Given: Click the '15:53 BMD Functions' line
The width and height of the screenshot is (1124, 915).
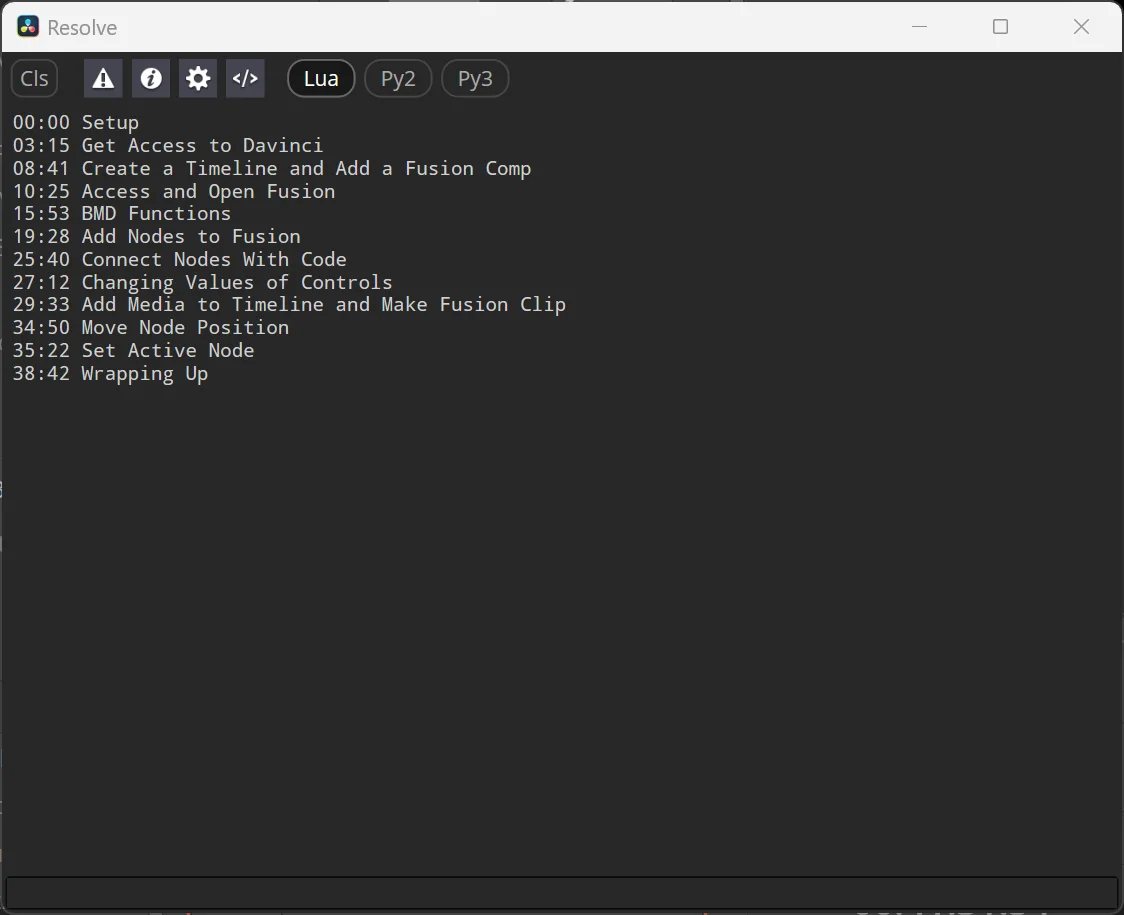Looking at the screenshot, I should coord(122,214).
